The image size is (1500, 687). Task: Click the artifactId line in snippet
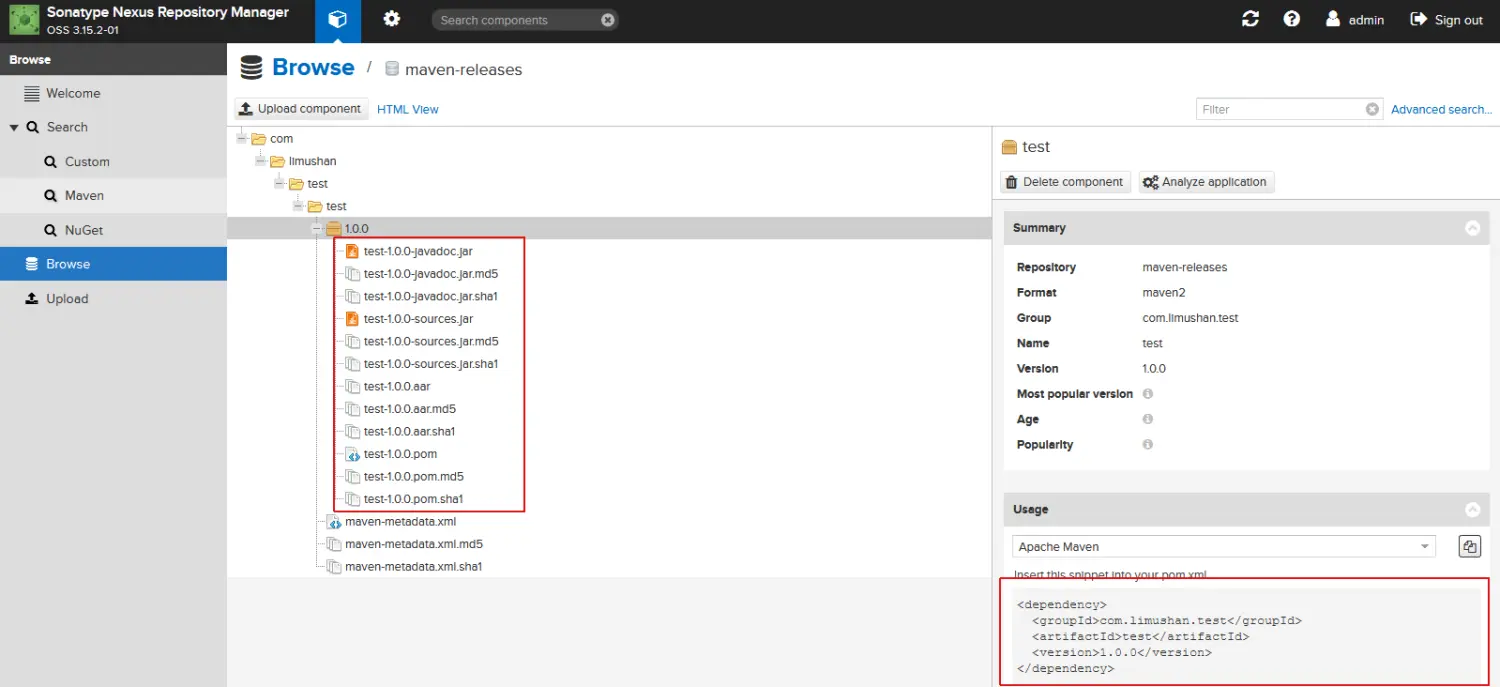pyautogui.click(x=1141, y=636)
